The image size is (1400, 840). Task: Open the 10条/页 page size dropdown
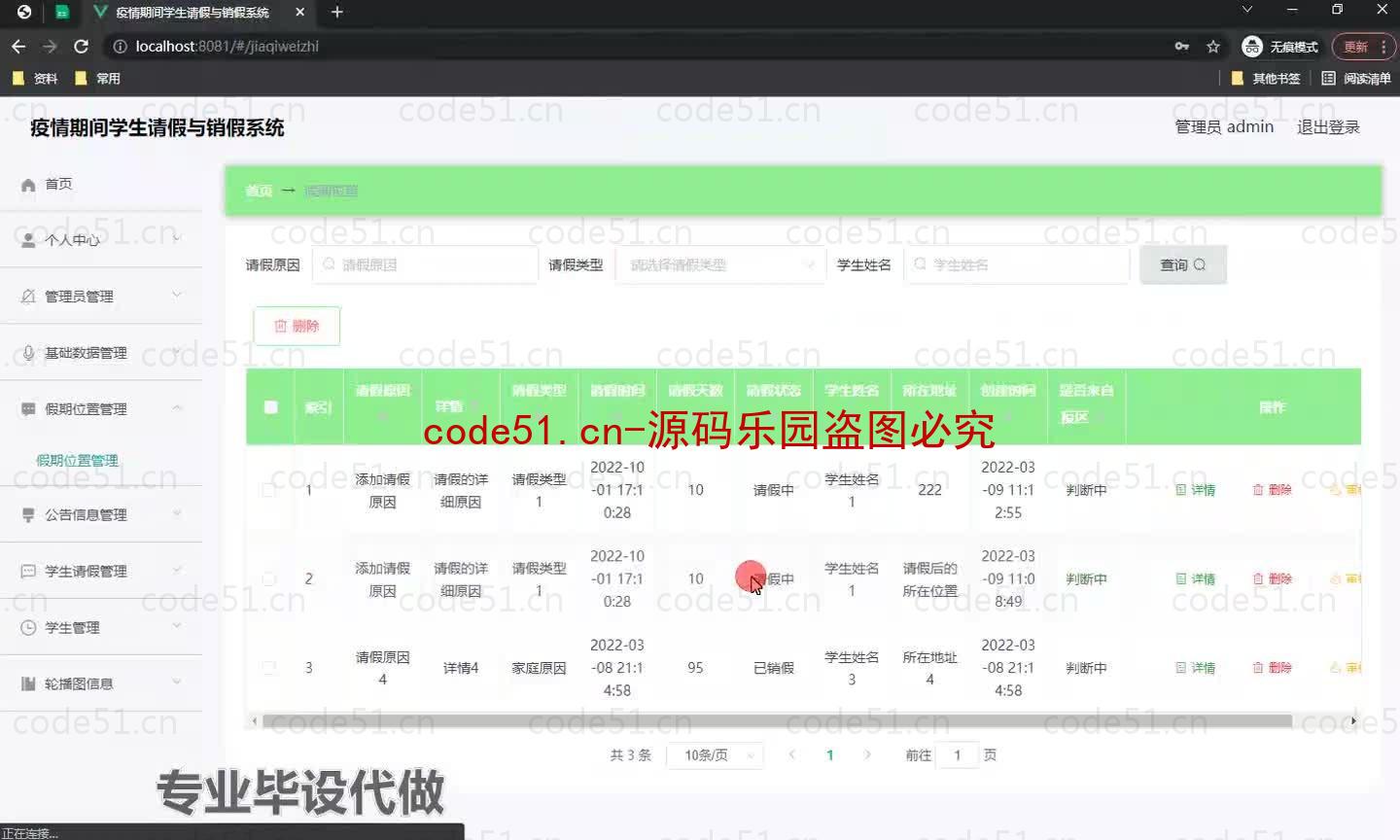715,755
